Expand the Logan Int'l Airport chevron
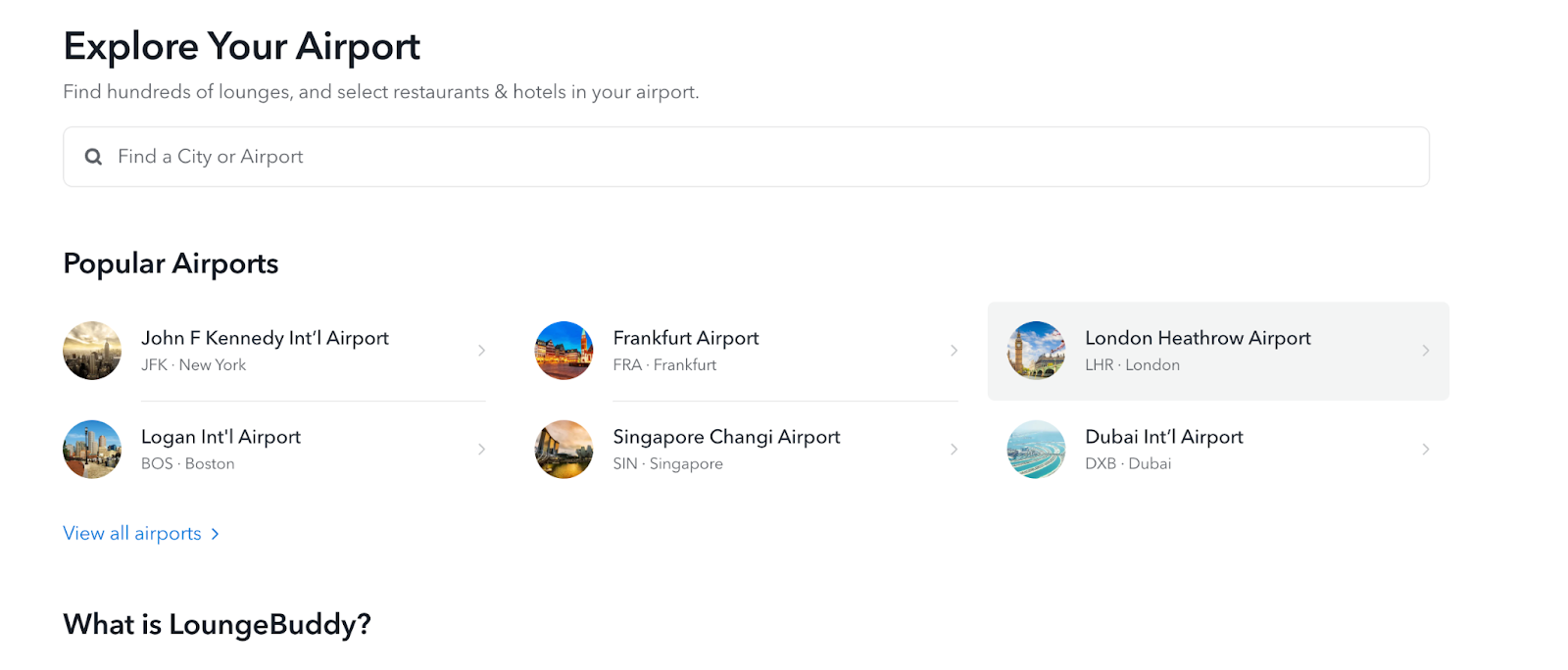Image resolution: width=1568 pixels, height=670 pixels. click(481, 450)
